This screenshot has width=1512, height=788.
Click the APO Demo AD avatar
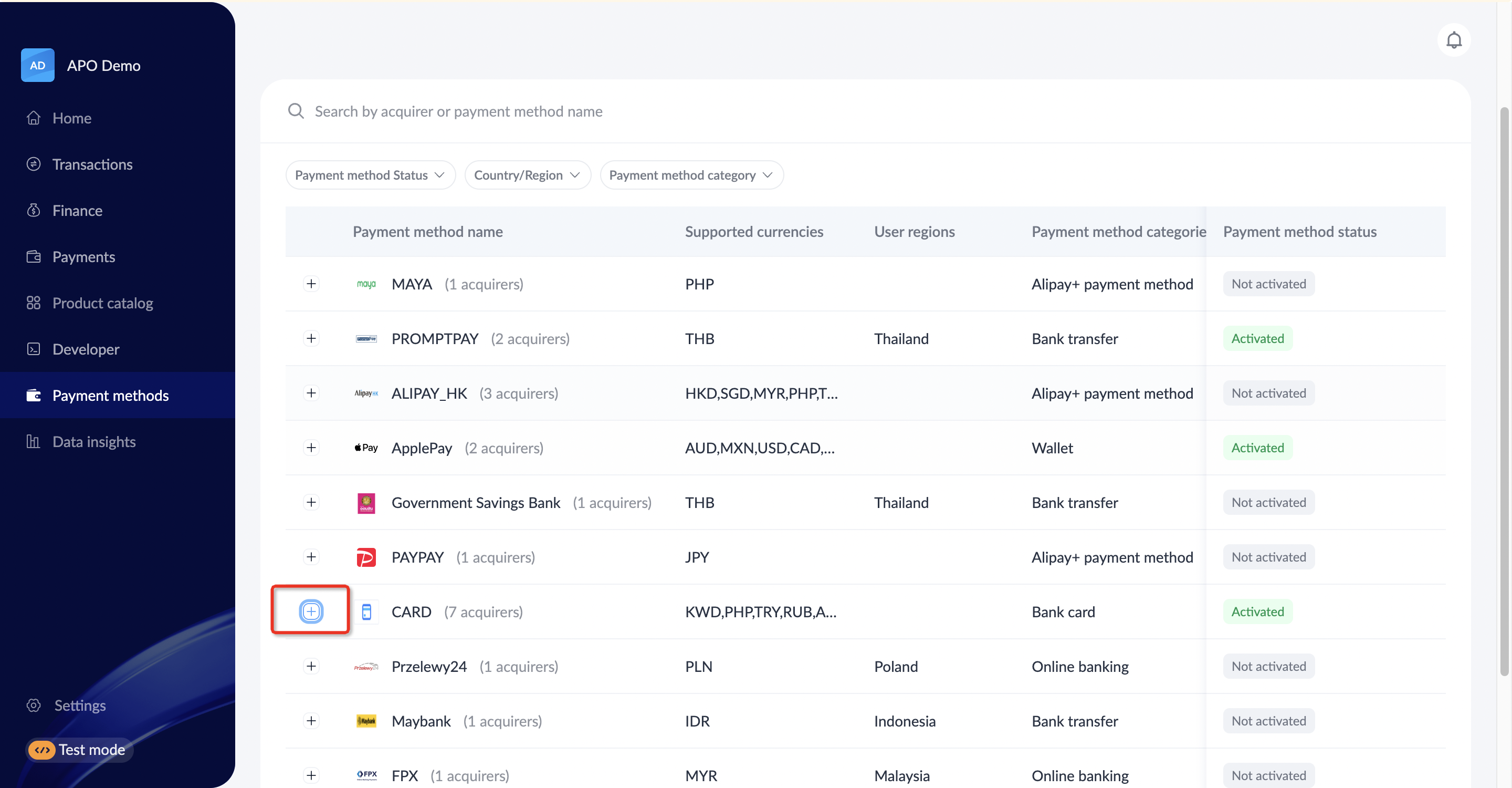click(38, 65)
